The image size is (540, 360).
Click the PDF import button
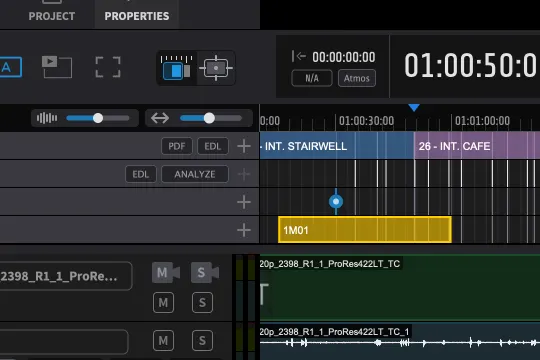click(177, 146)
